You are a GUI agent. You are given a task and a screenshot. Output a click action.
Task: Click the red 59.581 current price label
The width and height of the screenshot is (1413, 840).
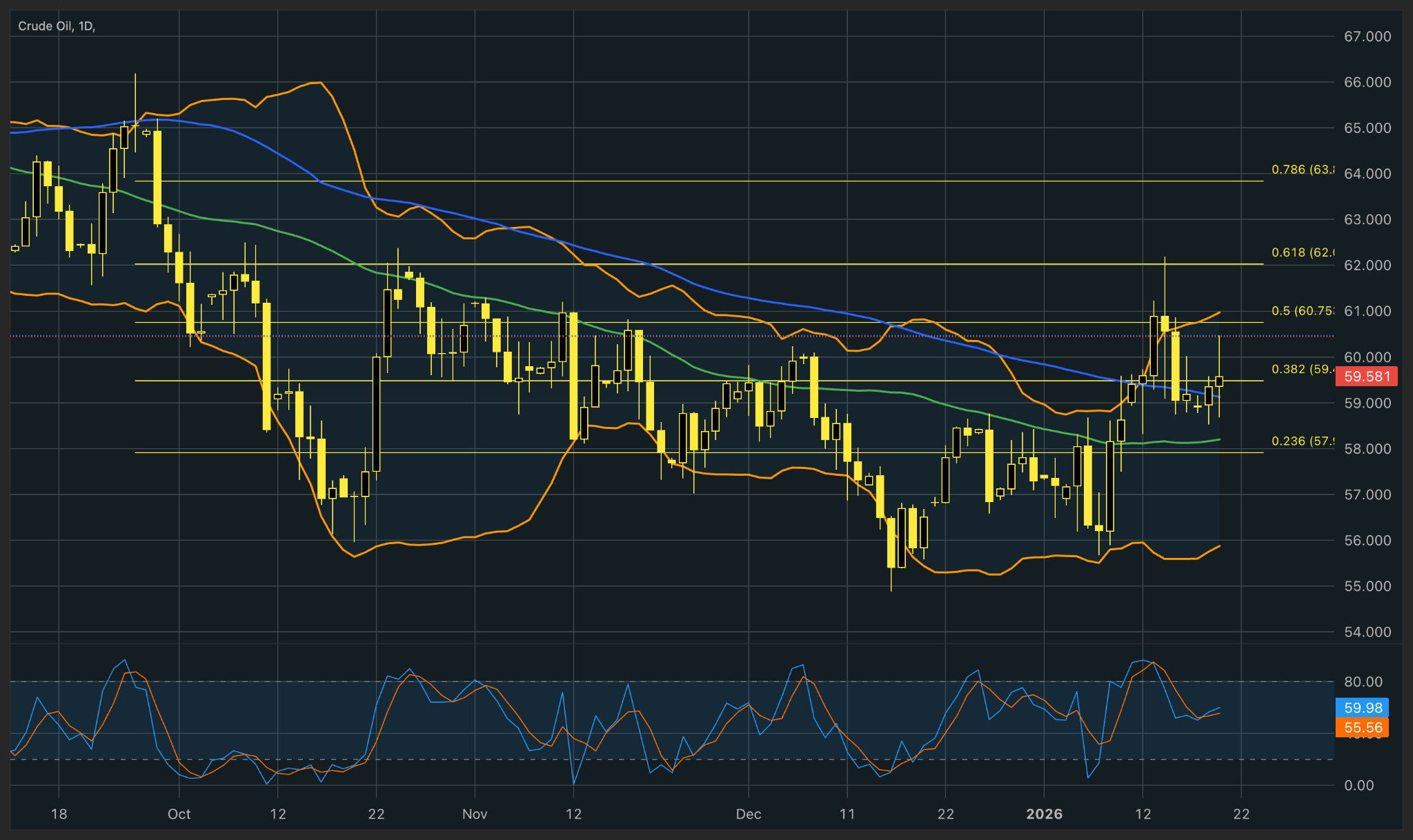tap(1367, 377)
